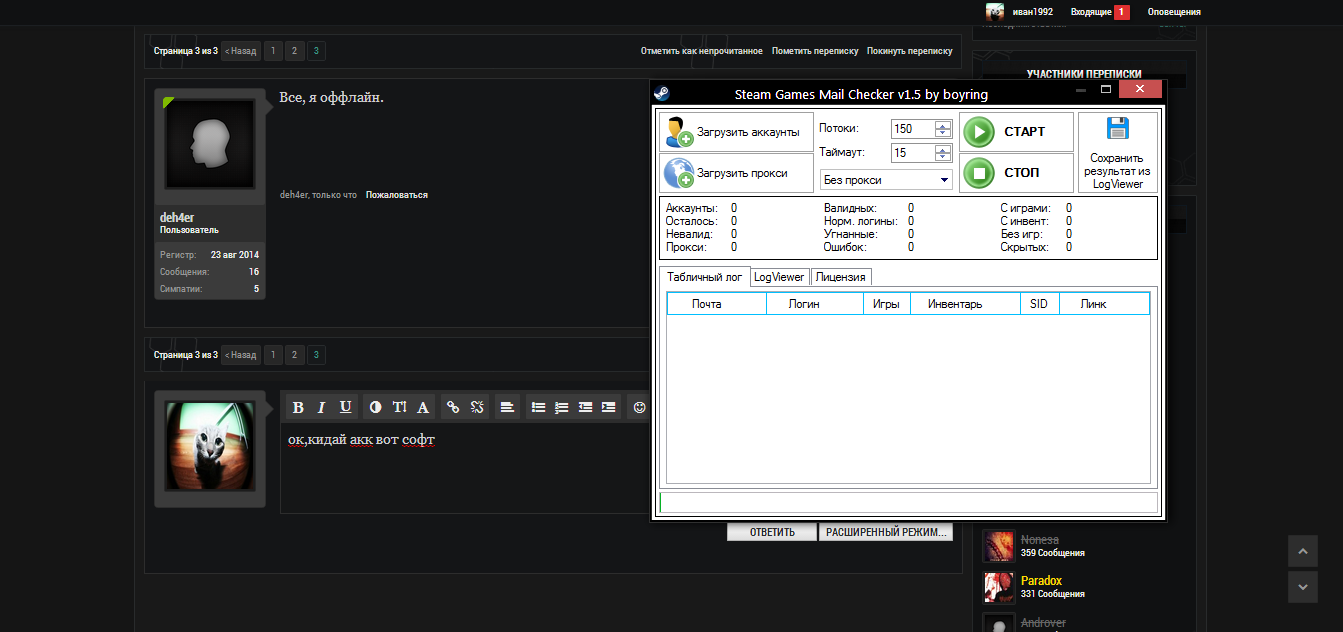Submit the reply with ОТВЕТИТЬ

772,532
